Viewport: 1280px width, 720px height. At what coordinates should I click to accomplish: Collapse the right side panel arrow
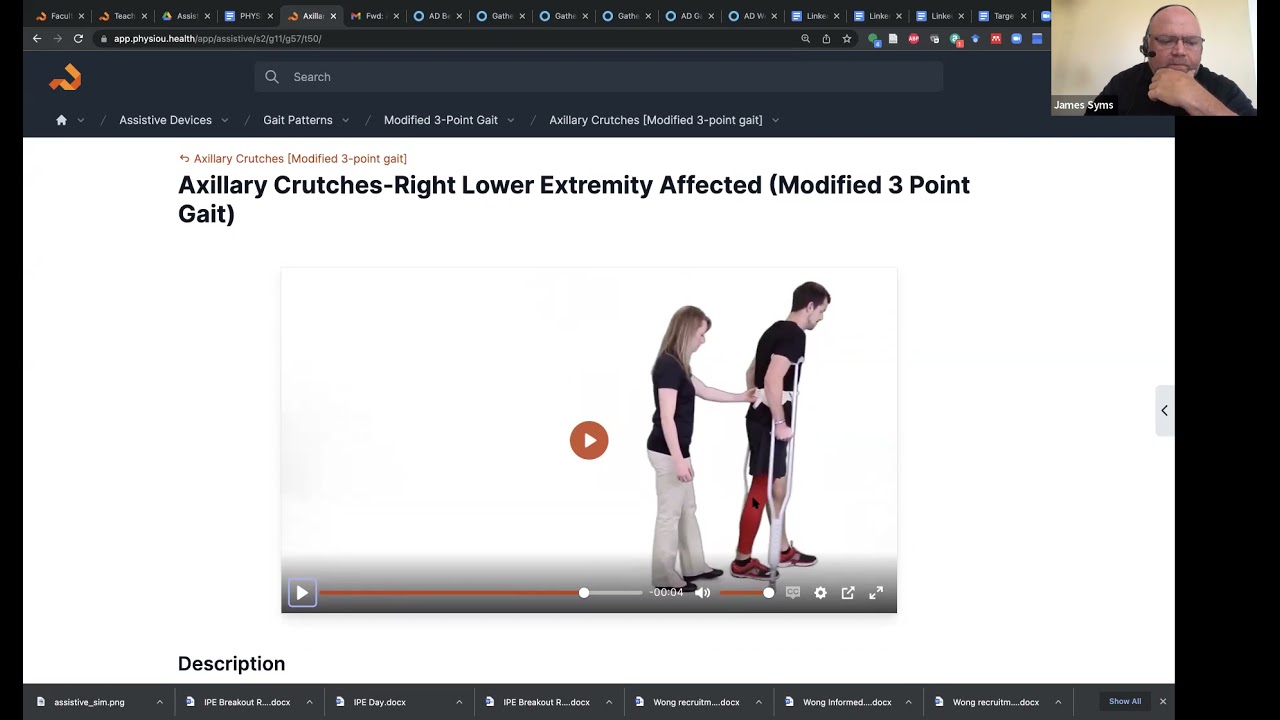1164,410
